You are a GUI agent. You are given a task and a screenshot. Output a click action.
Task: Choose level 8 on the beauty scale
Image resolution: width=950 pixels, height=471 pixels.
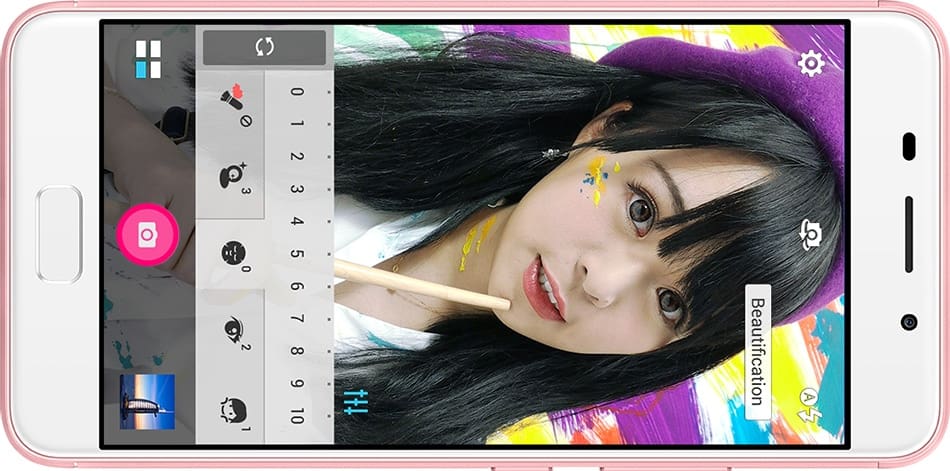point(296,351)
